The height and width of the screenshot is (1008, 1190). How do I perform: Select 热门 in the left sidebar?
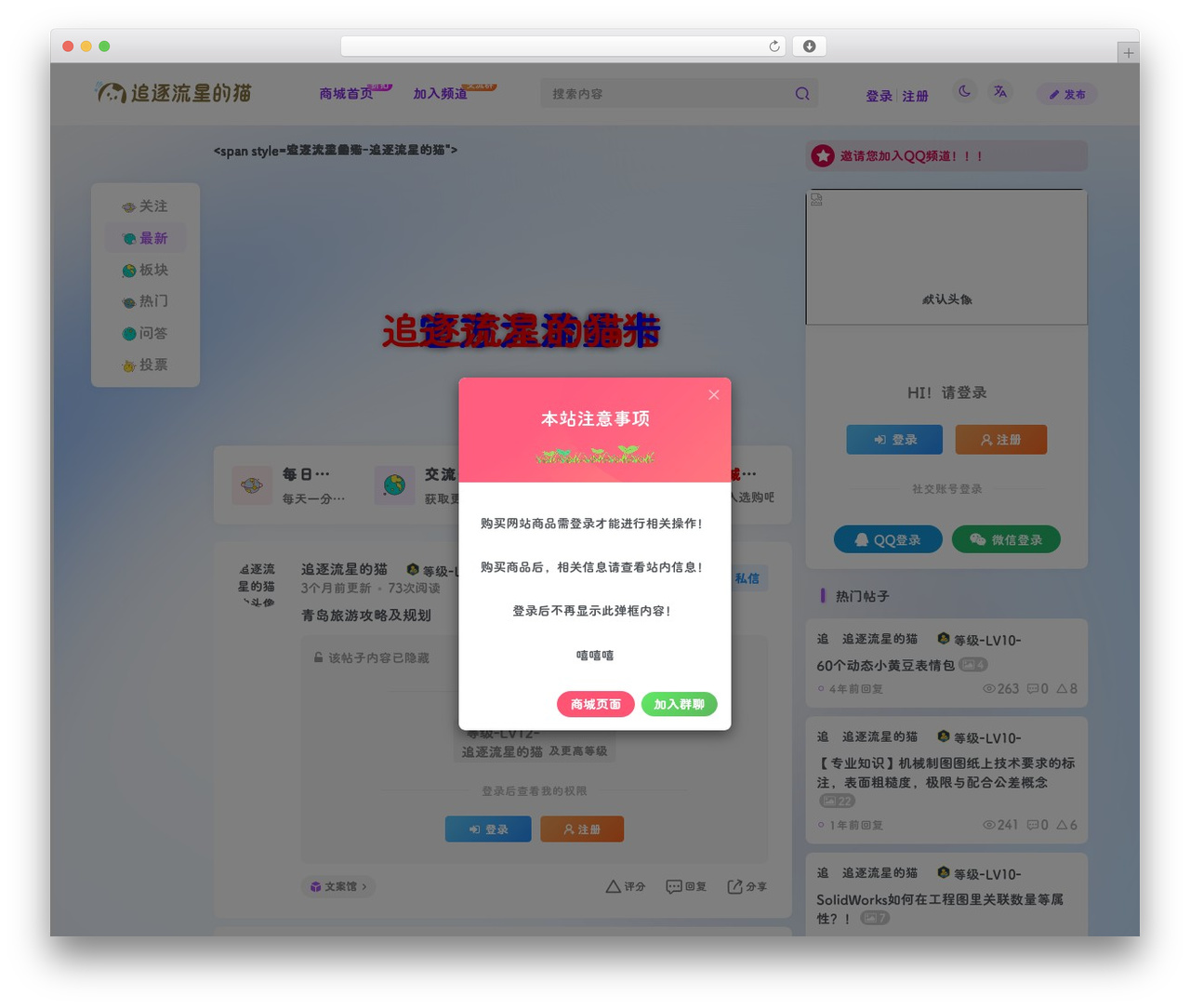(x=145, y=301)
